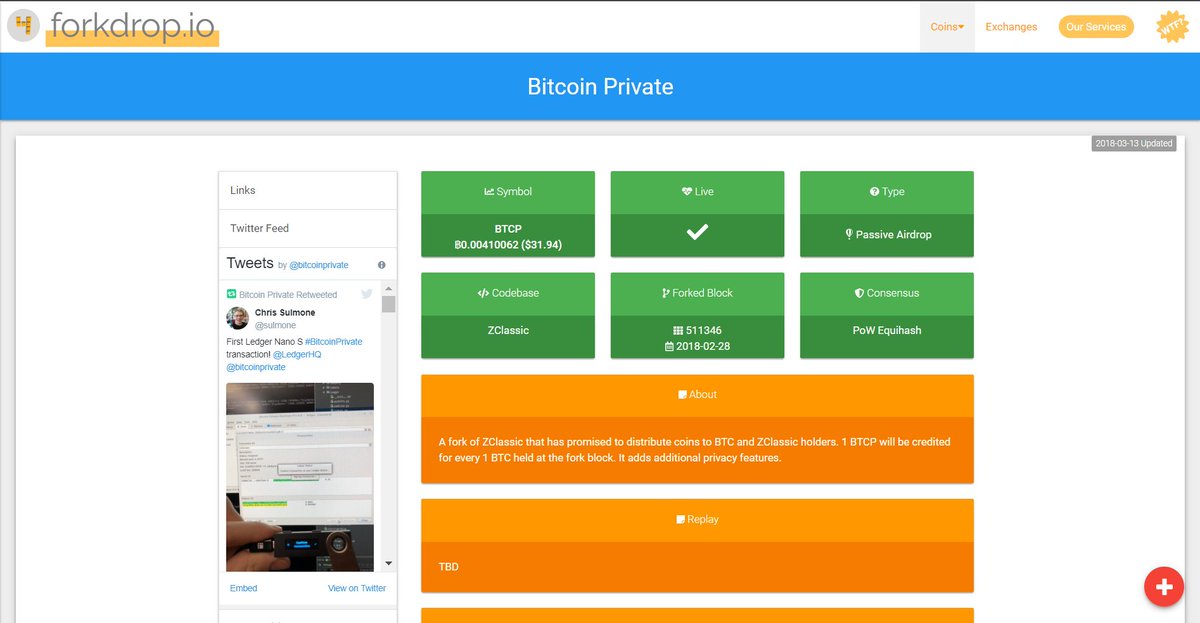Click the TBD replay value

(x=449, y=567)
